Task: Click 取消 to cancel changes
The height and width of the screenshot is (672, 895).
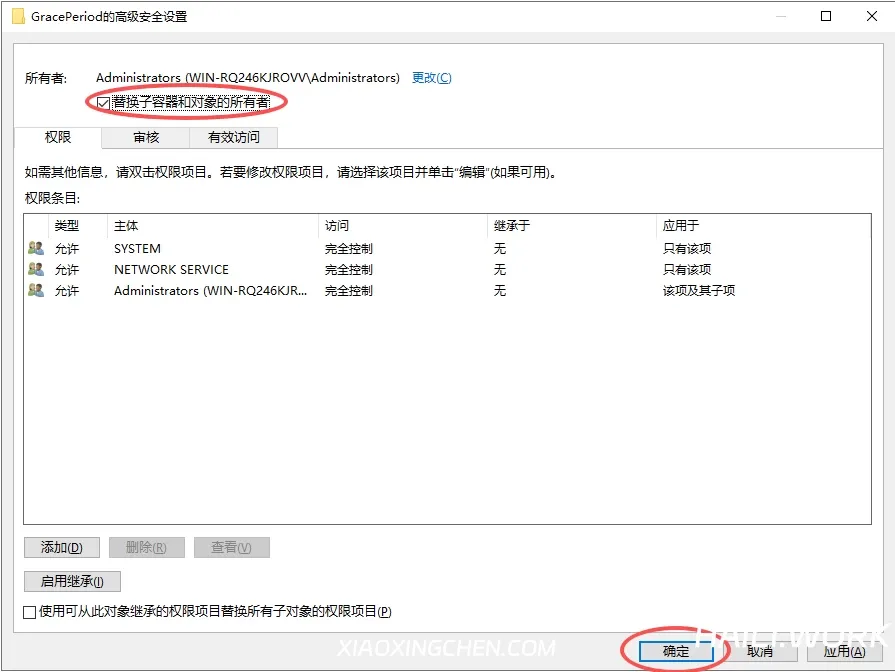Action: tap(759, 651)
